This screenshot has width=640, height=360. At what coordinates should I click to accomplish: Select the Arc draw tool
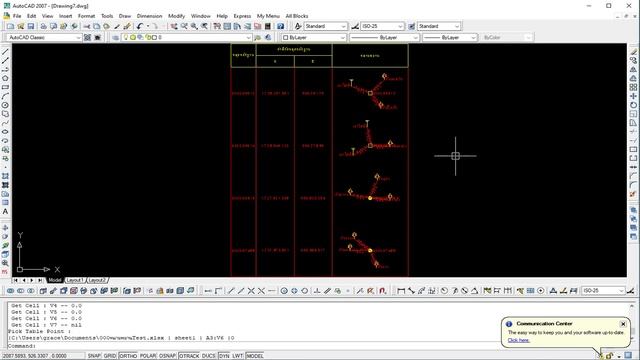pyautogui.click(x=5, y=96)
